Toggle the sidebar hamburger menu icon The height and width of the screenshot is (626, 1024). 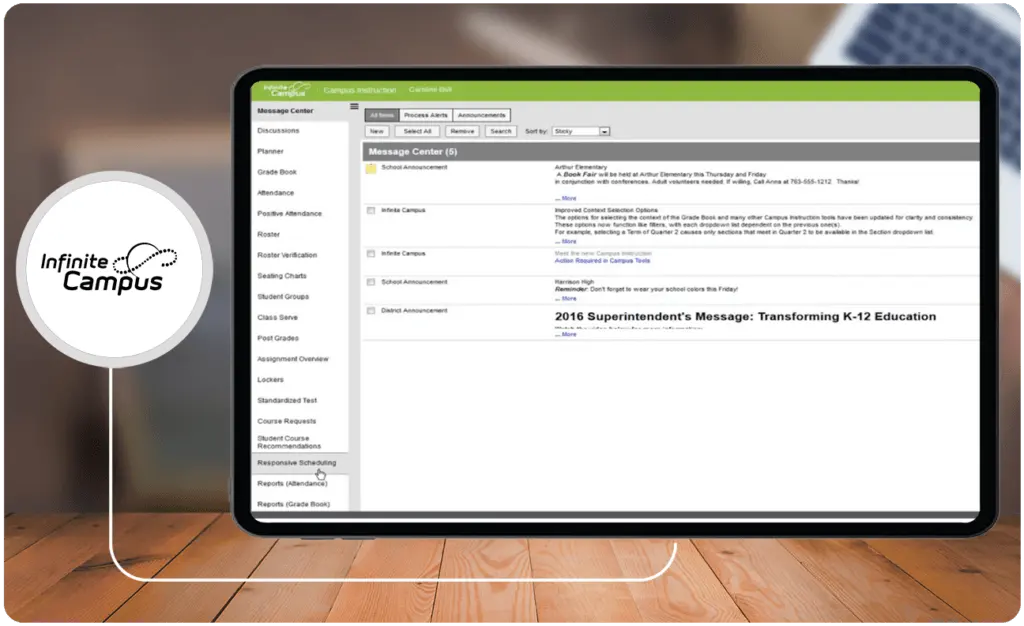point(354,106)
